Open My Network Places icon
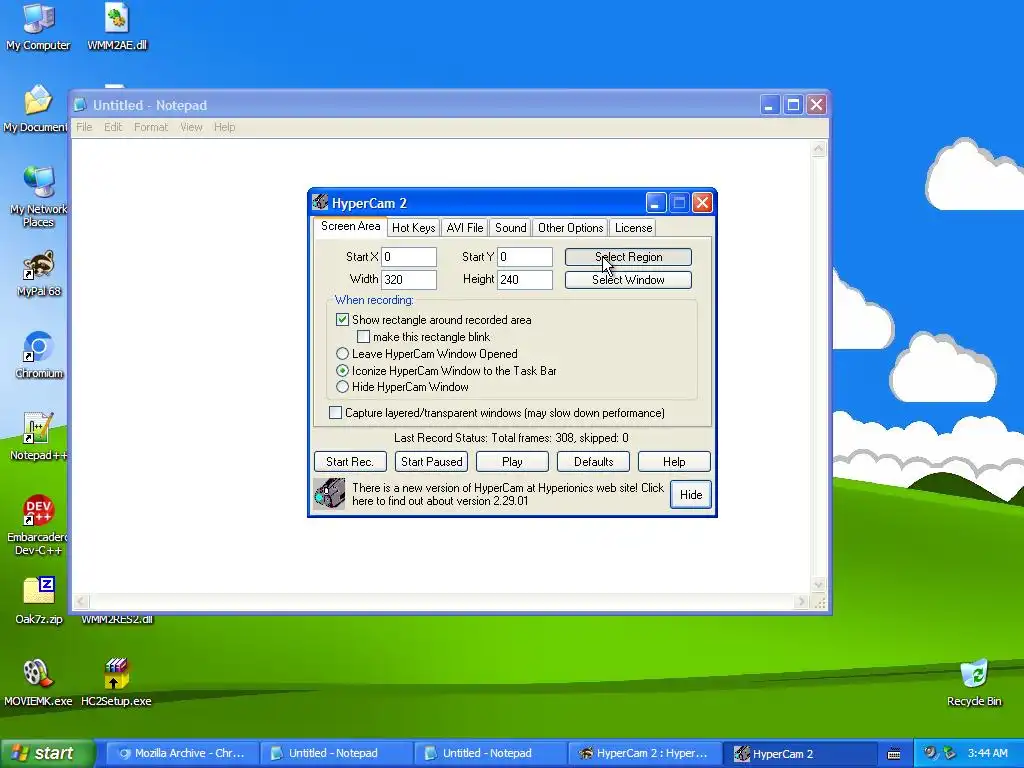Image resolution: width=1024 pixels, height=768 pixels. point(39,196)
